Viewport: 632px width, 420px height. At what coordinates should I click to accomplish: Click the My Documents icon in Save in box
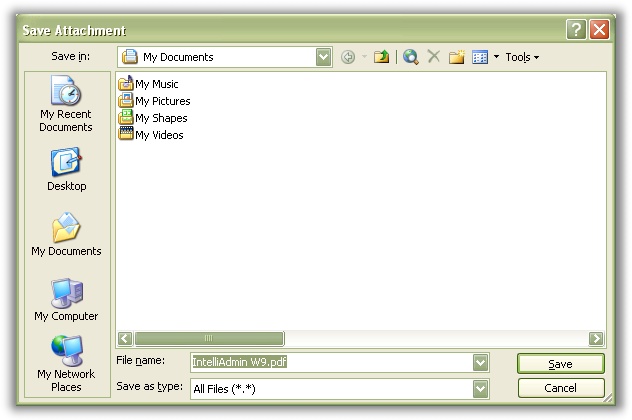pos(130,57)
